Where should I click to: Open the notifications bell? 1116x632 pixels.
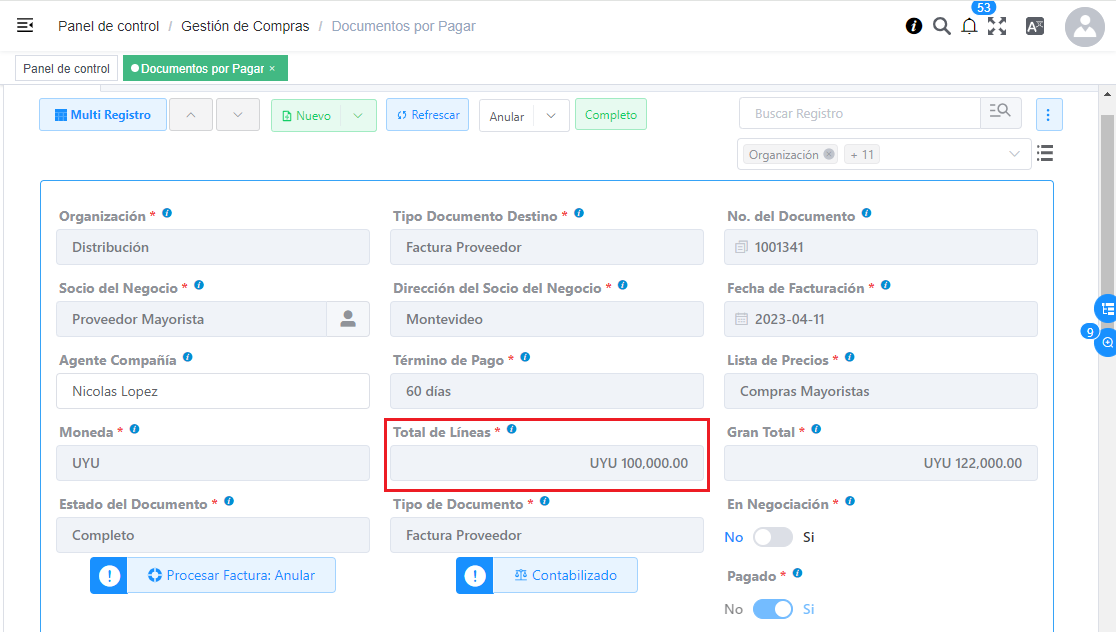click(x=969, y=27)
